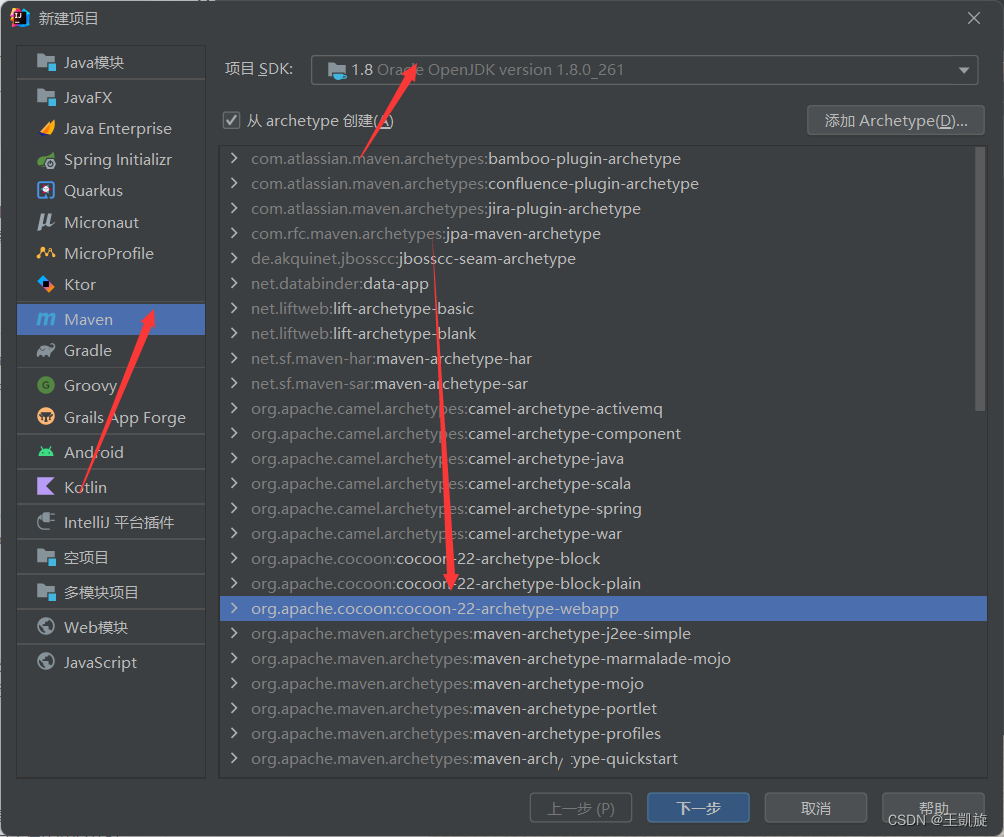Toggle the 从 archetype 创建 checkbox

click(x=231, y=120)
